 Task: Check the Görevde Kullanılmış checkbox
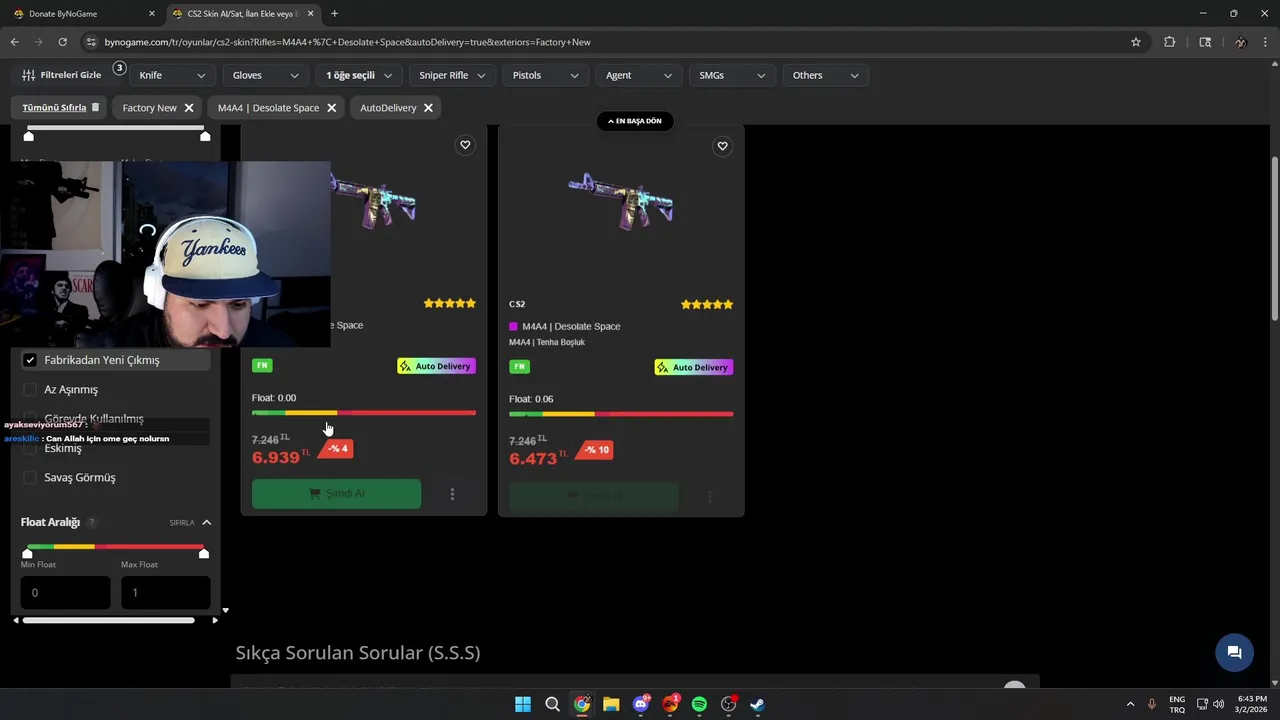(x=30, y=418)
